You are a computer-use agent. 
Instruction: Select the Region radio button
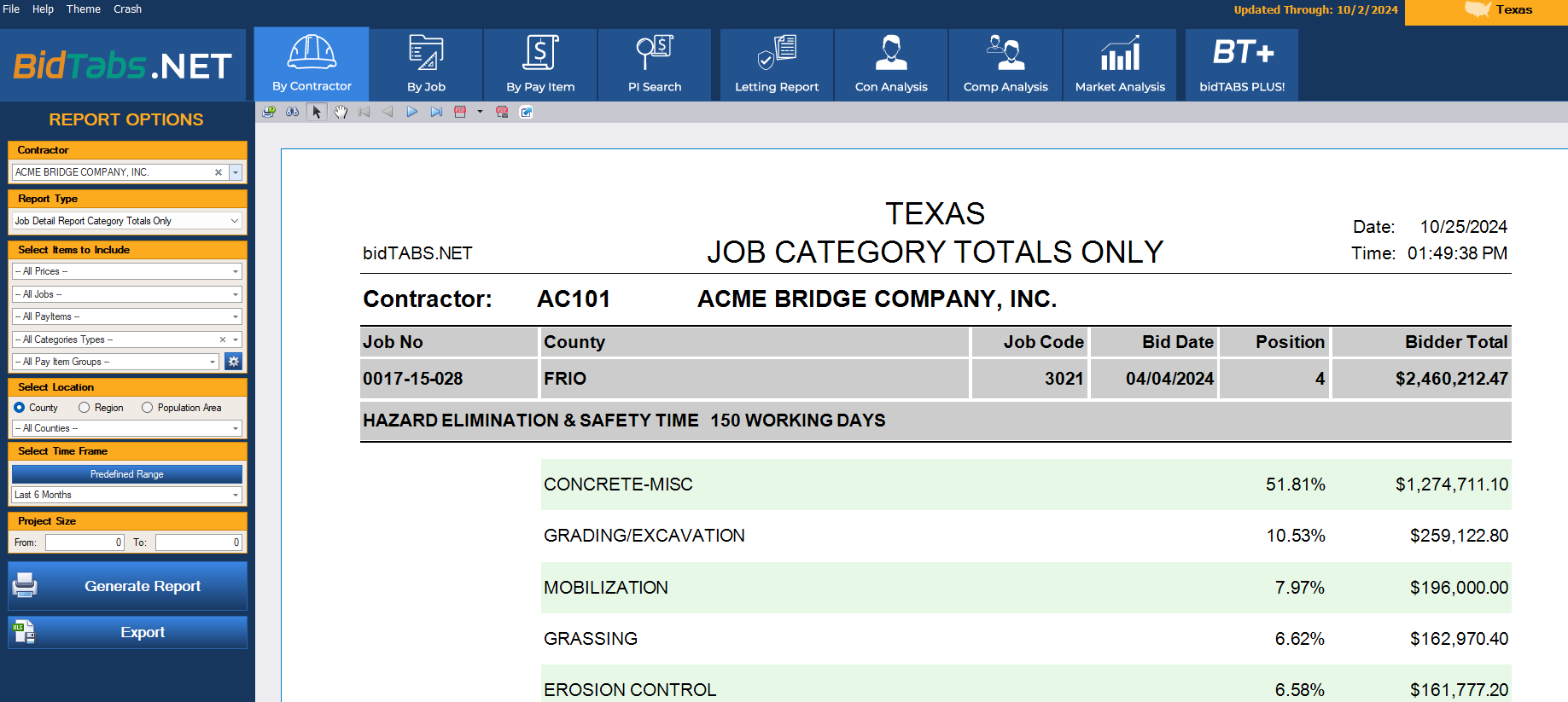[84, 408]
